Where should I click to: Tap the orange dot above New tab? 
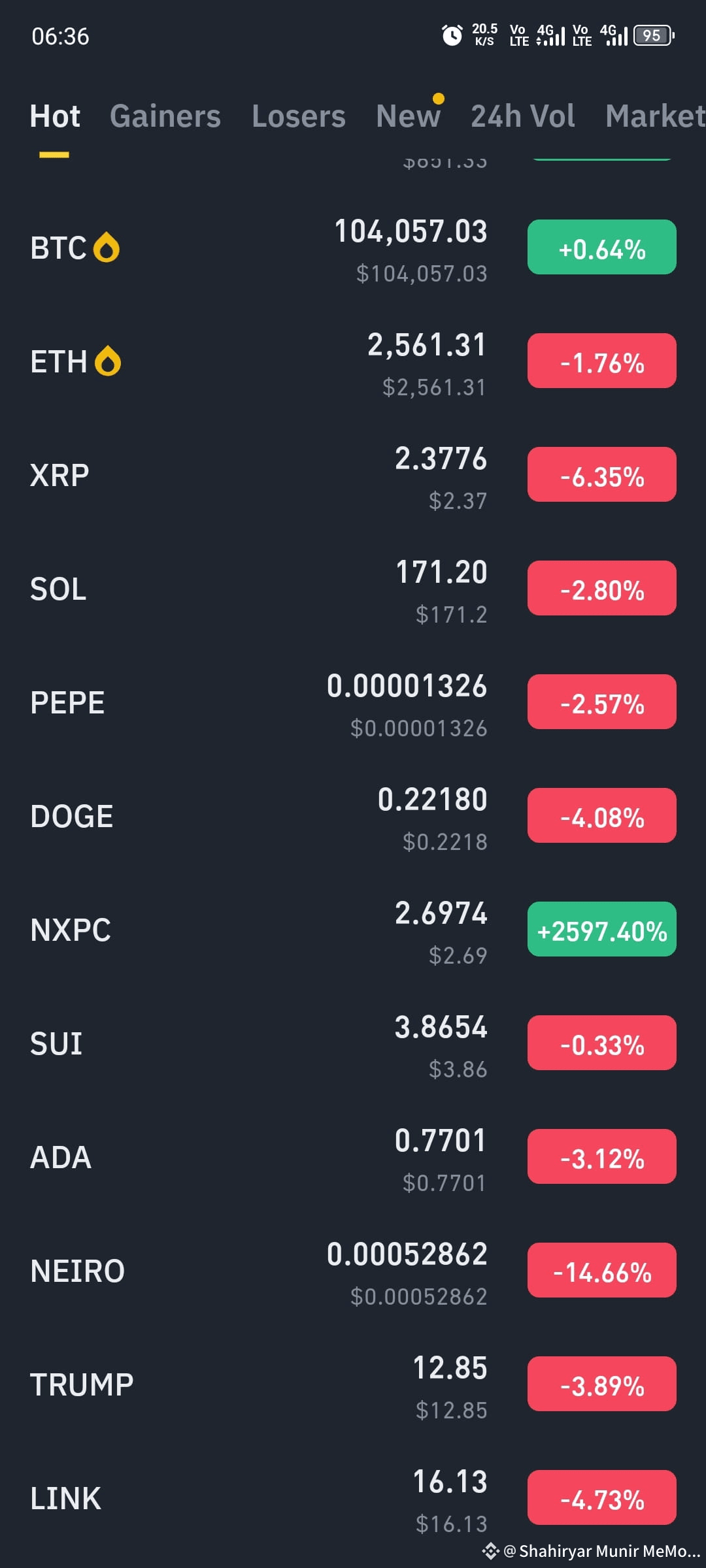(439, 99)
